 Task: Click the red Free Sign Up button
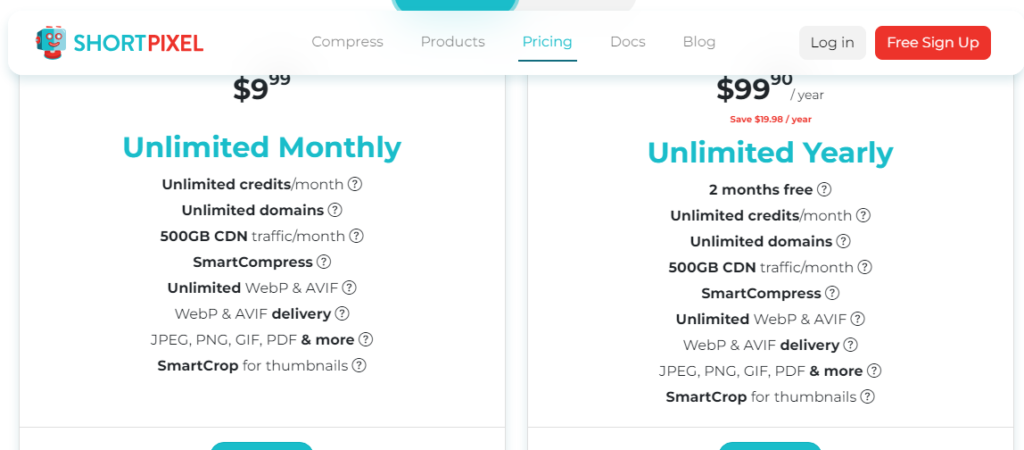(933, 42)
